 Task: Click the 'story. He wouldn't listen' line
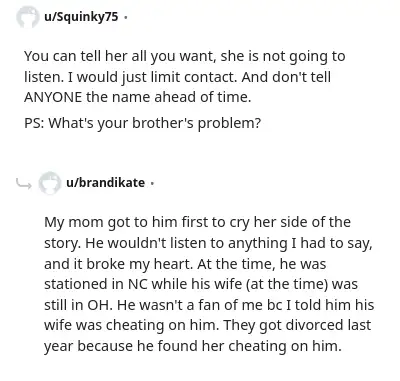208,243
